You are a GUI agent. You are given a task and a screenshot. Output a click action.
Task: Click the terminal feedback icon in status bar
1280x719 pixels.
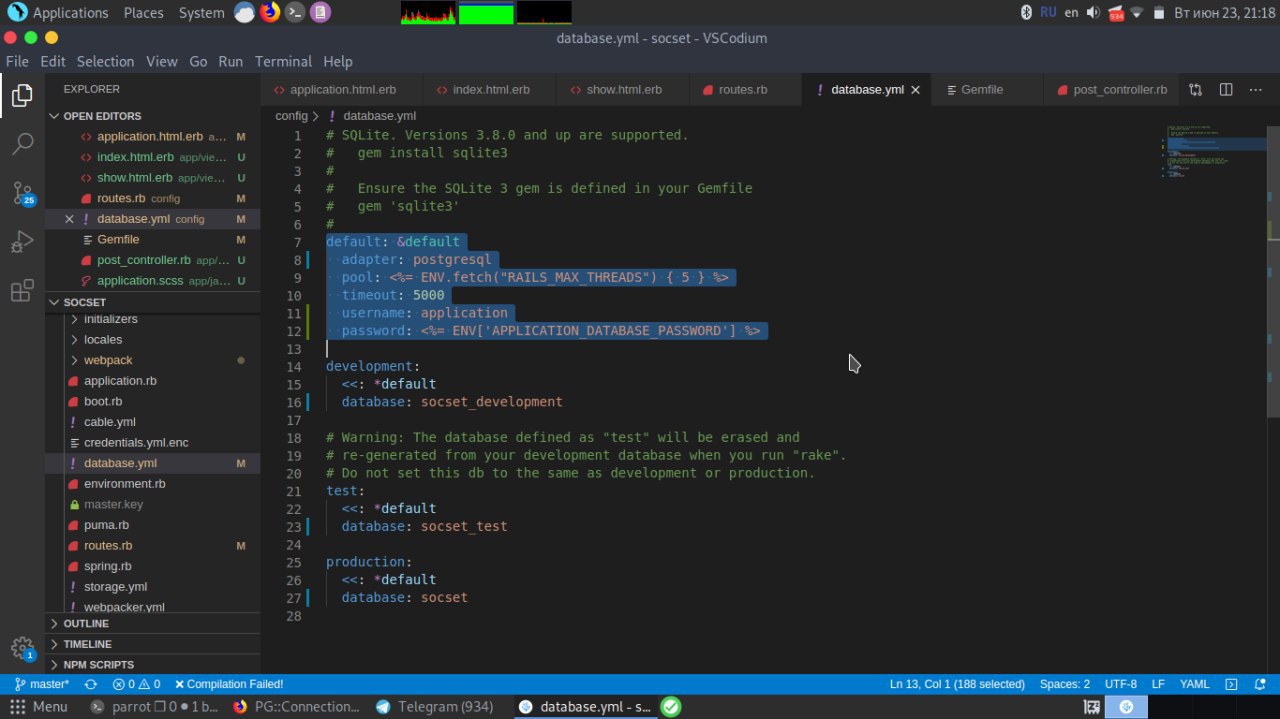[1232, 684]
